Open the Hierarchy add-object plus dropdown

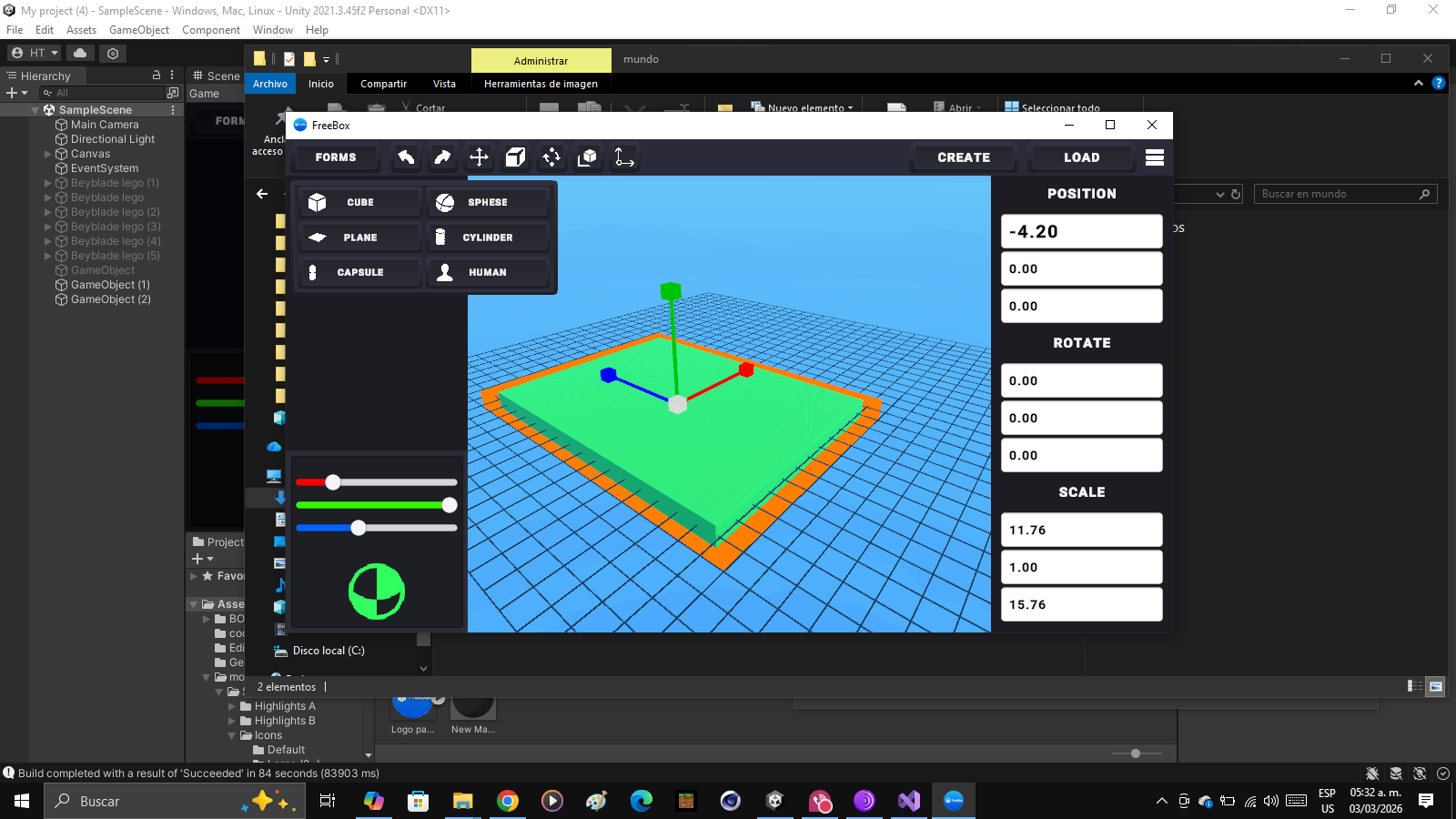click(x=17, y=93)
